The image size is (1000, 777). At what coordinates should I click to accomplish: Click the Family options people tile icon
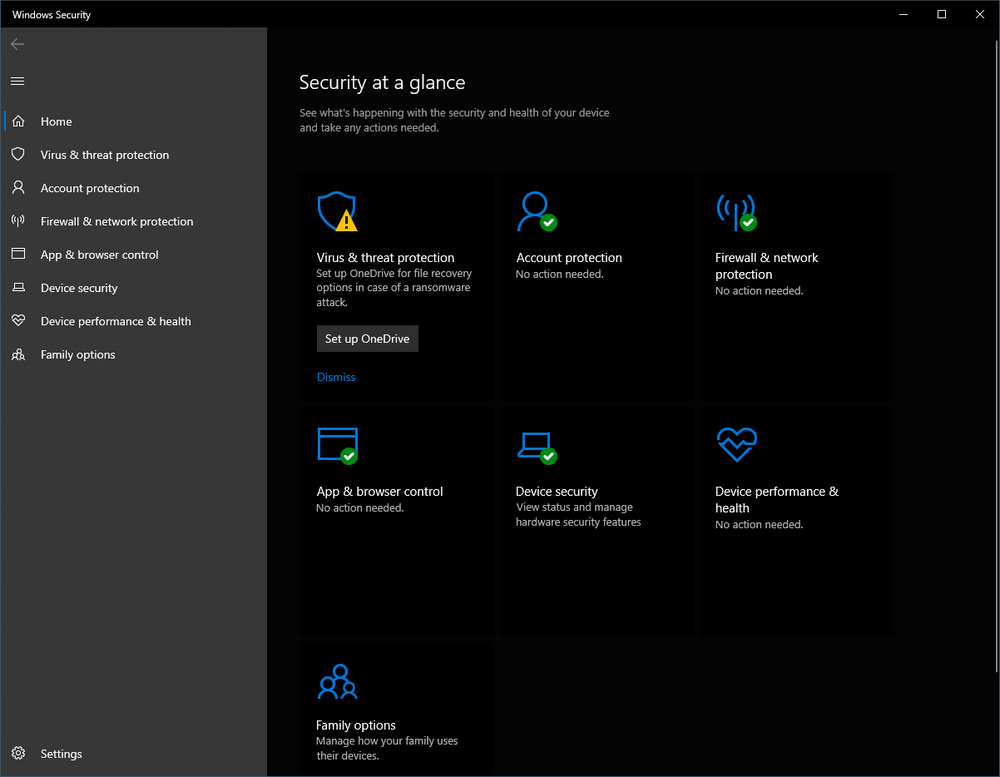pyautogui.click(x=337, y=681)
